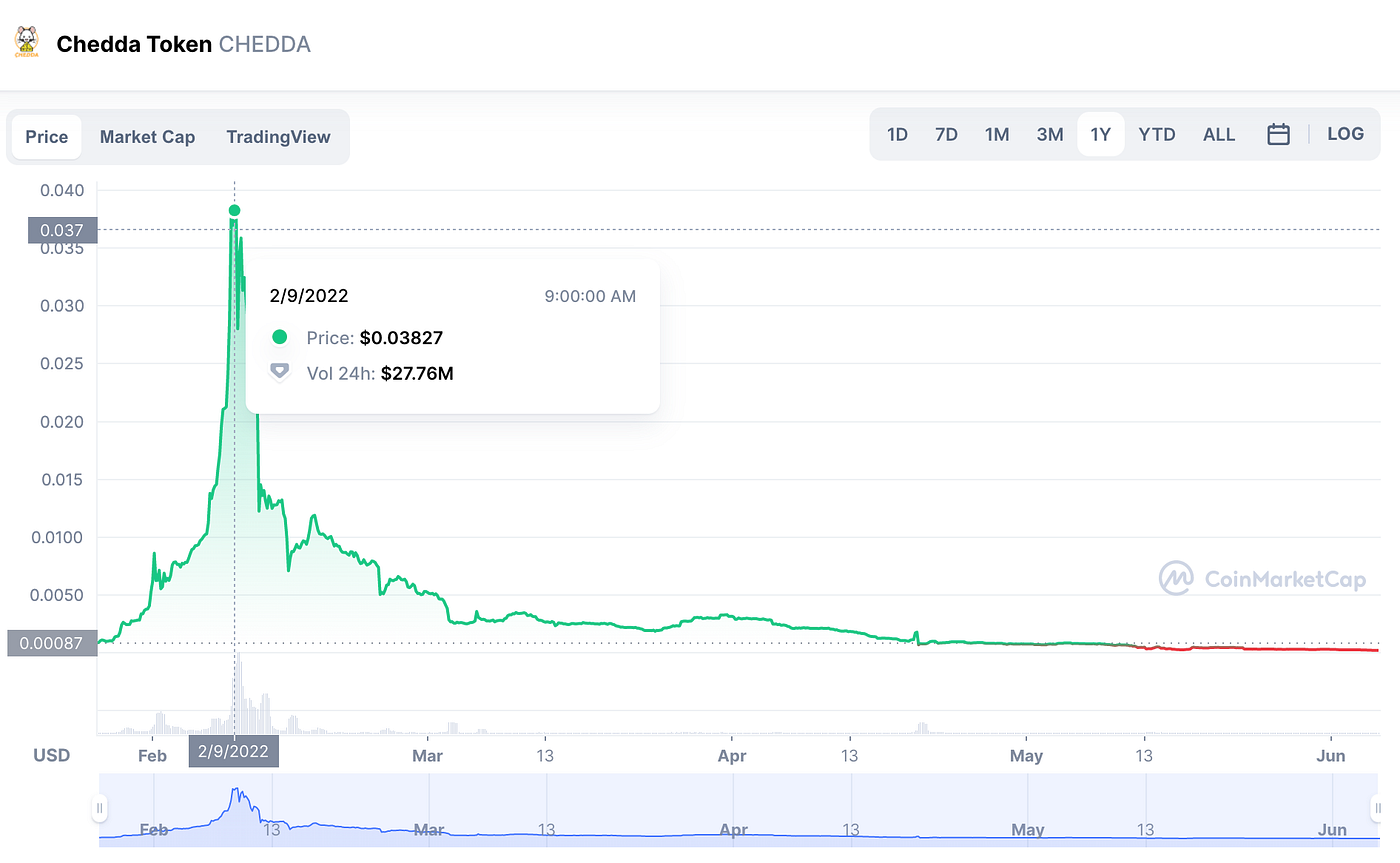Grab the right range selector handle
1400x863 pixels.
(1378, 807)
